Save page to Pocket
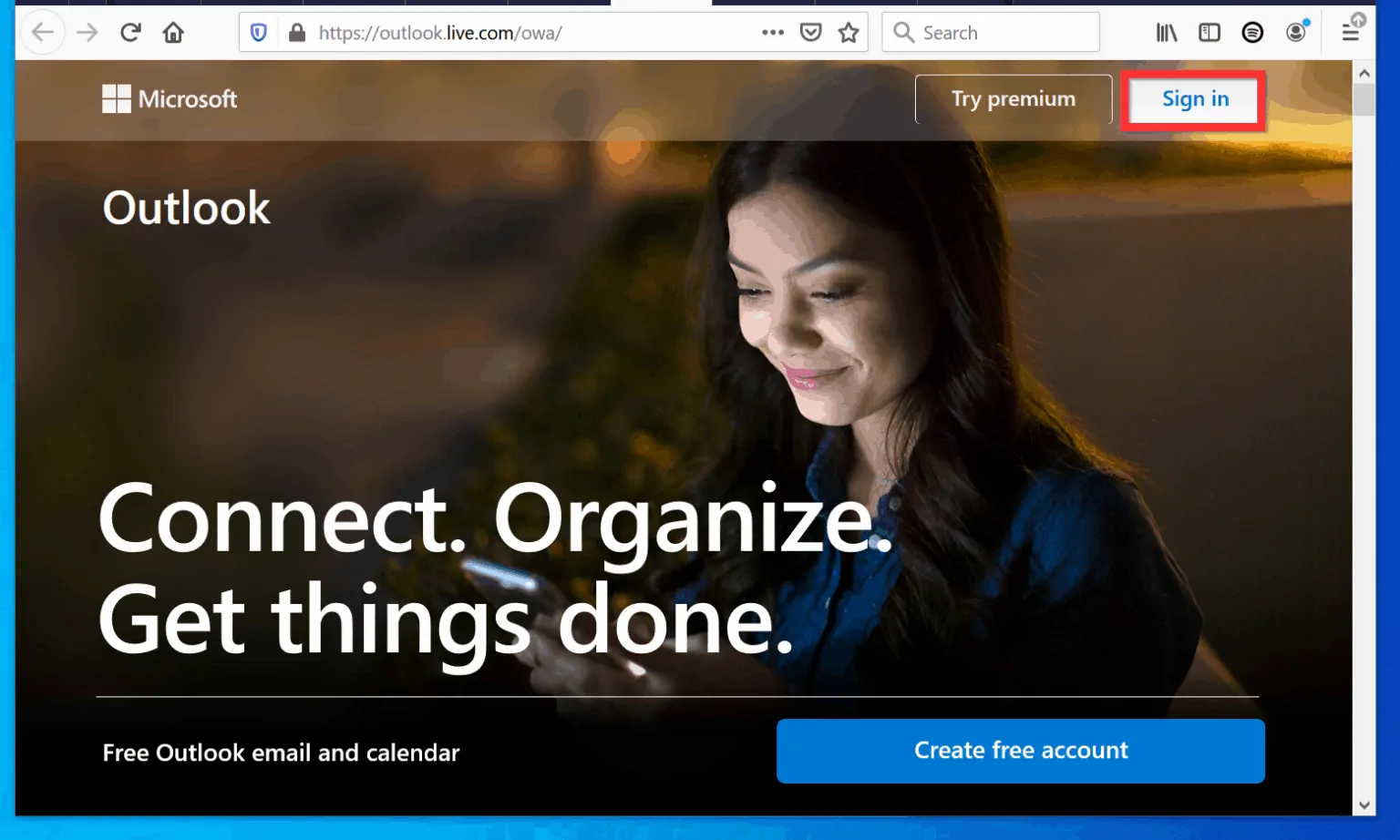The width and height of the screenshot is (1400, 840). click(810, 33)
